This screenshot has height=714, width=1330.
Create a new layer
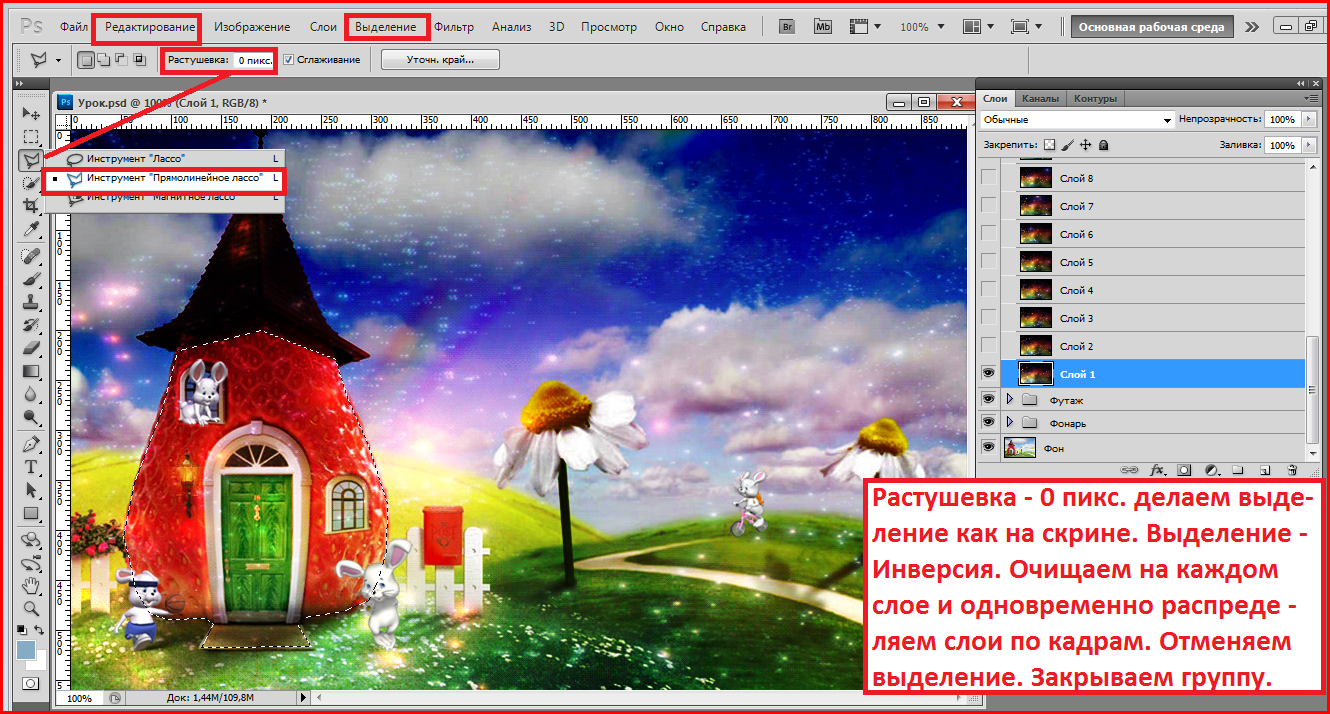[1264, 469]
